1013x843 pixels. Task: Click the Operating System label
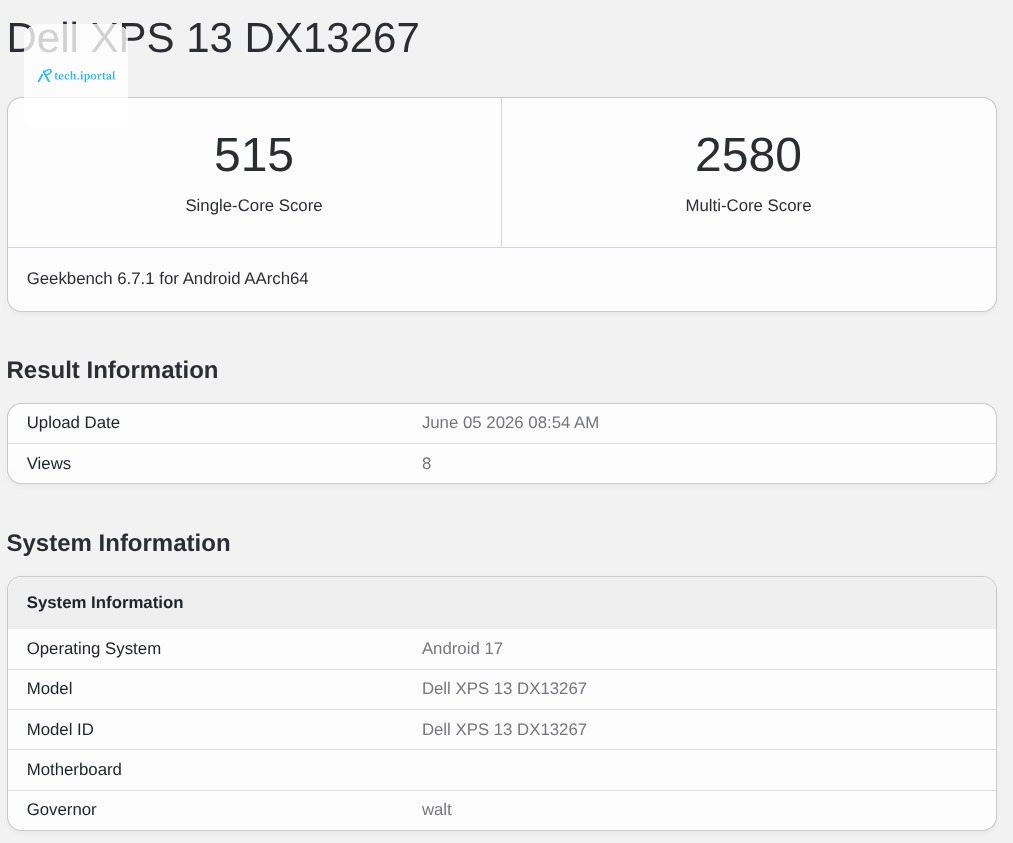point(94,649)
